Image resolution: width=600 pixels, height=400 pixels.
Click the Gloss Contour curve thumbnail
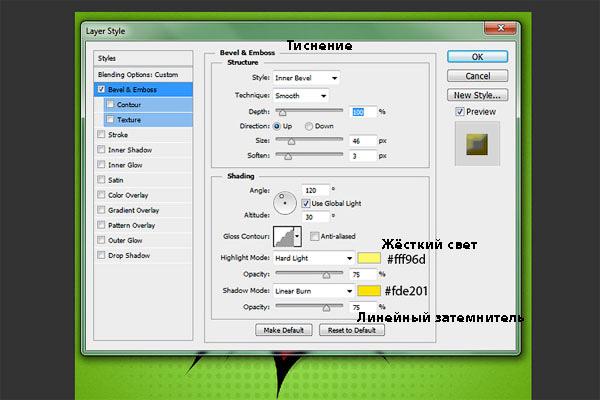284,236
